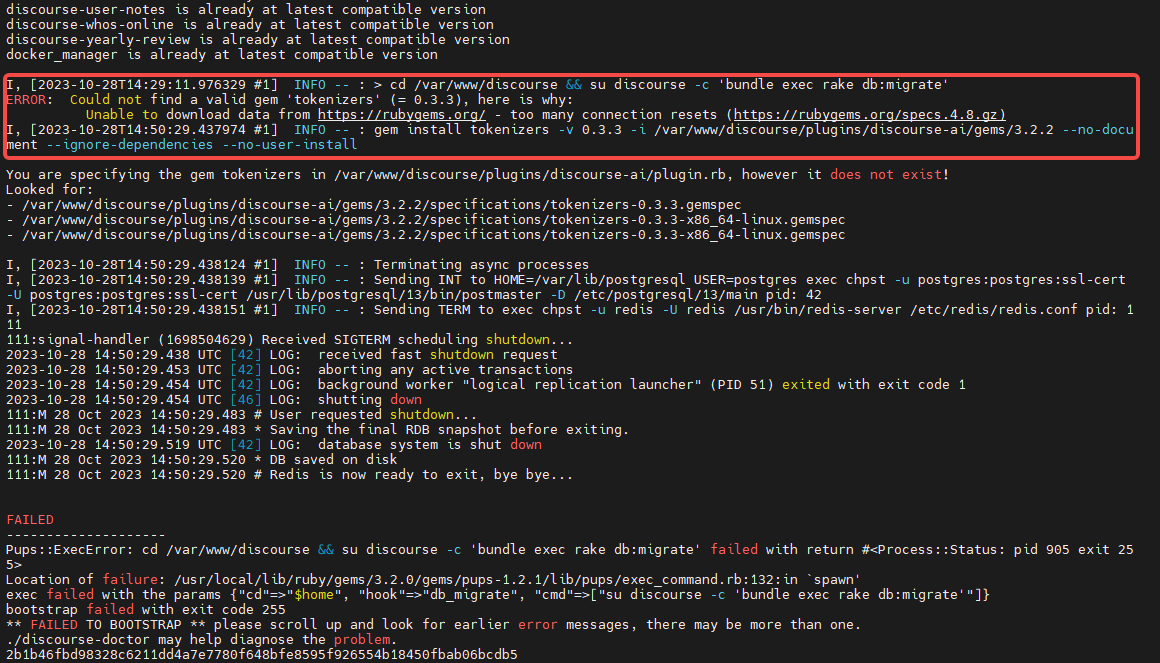This screenshot has height=663, width=1160.
Task: Click the 'received fast shutdown request' line
Action: point(281,354)
